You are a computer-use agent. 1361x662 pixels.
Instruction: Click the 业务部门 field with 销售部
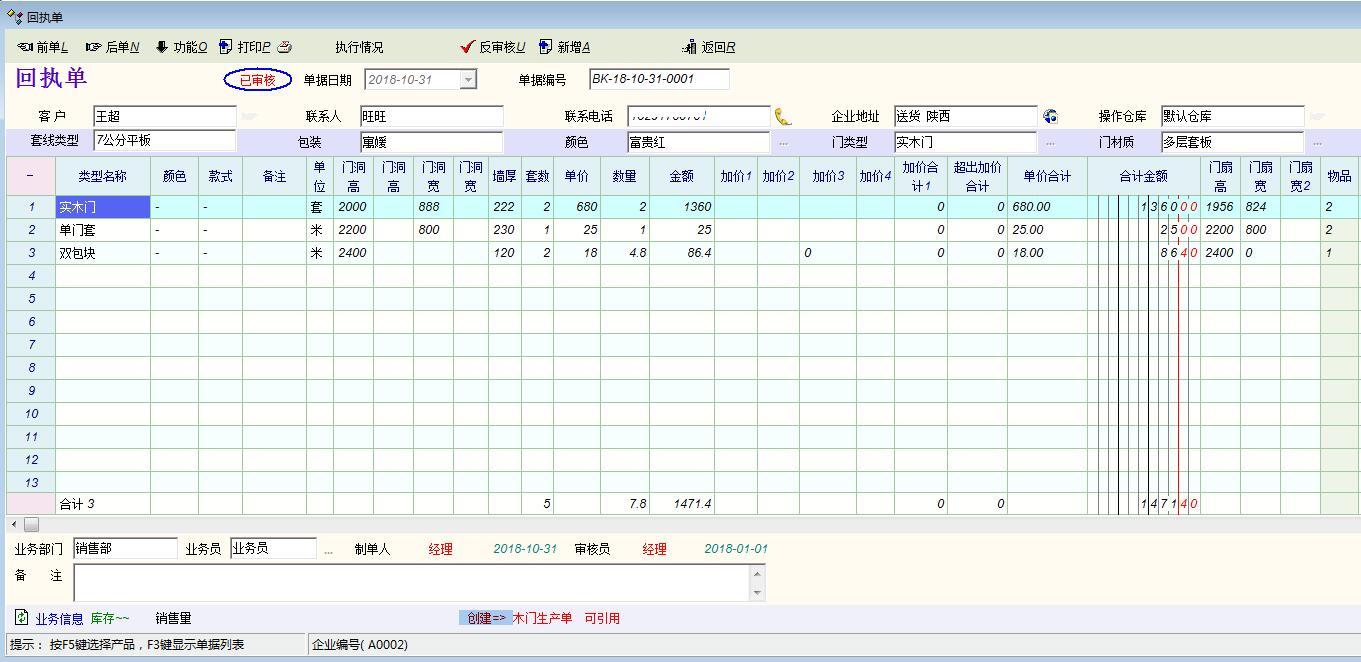click(125, 549)
